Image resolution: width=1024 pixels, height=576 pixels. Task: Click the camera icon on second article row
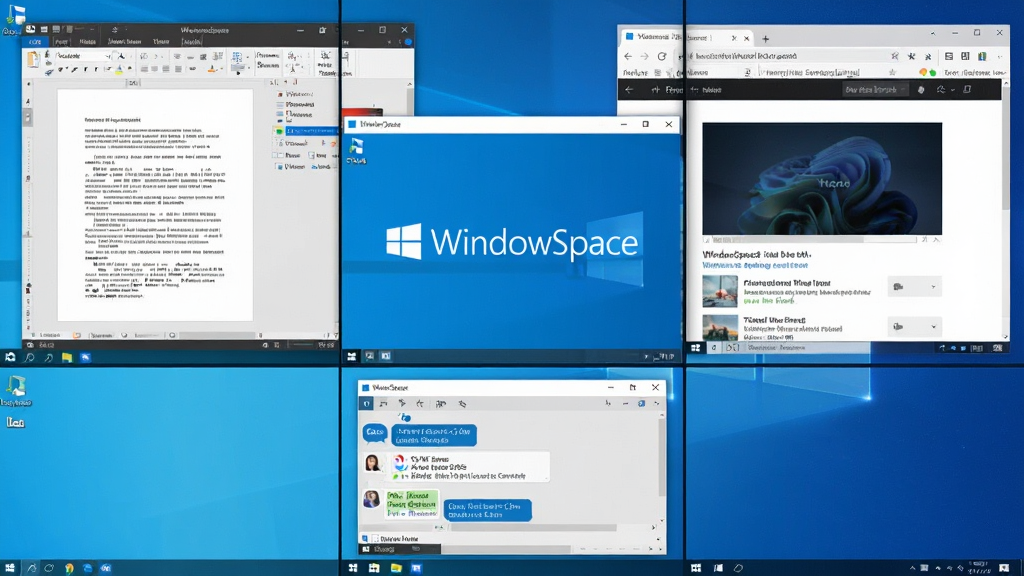[899, 327]
